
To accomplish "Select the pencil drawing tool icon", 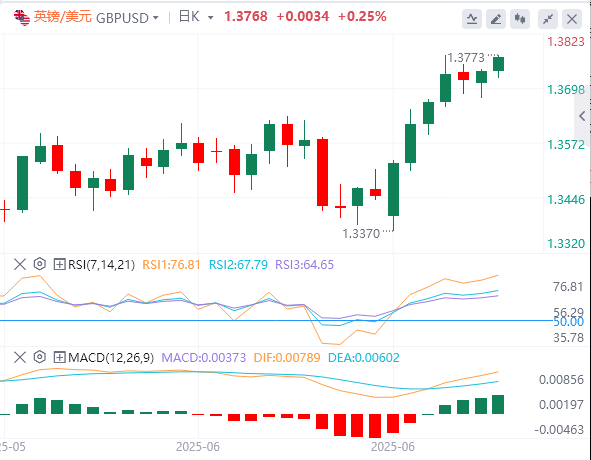I will click(x=496, y=18).
